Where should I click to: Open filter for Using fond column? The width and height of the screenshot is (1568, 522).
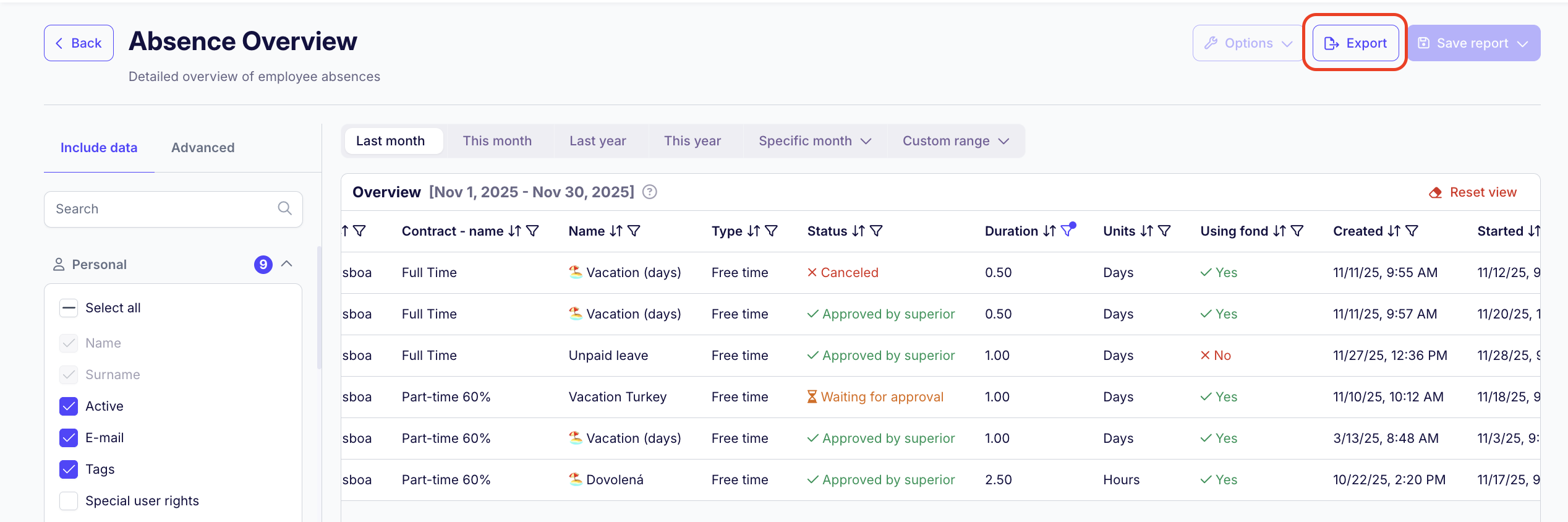(1297, 231)
